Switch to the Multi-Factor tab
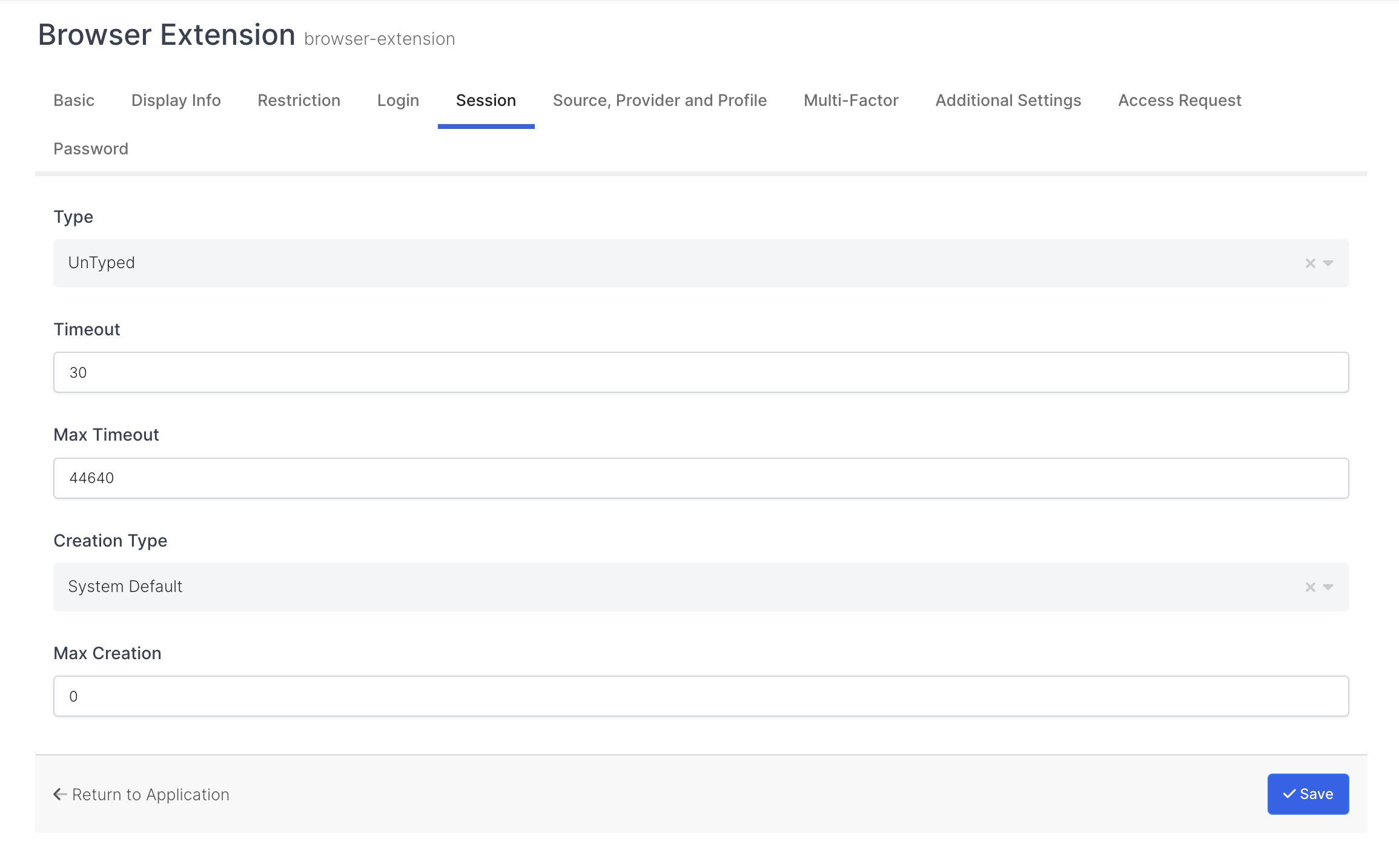Viewport: 1399px width, 868px height. [851, 100]
